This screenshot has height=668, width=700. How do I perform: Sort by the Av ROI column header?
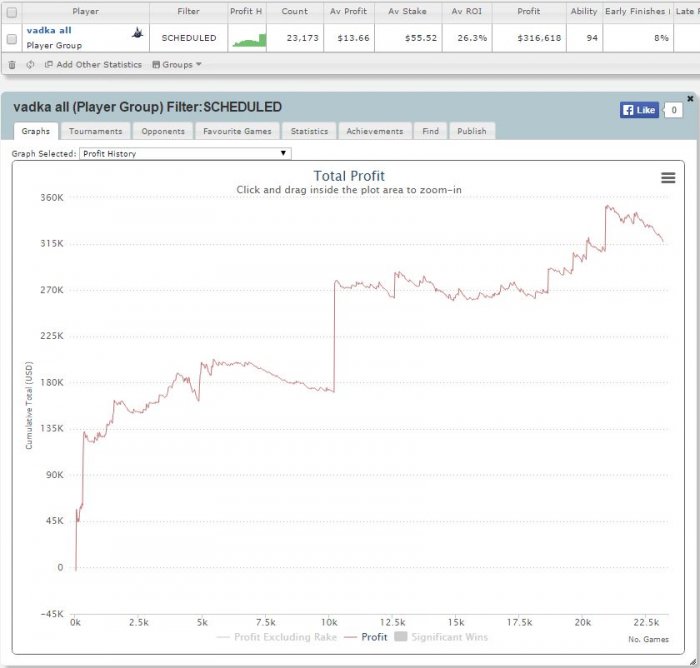(467, 12)
